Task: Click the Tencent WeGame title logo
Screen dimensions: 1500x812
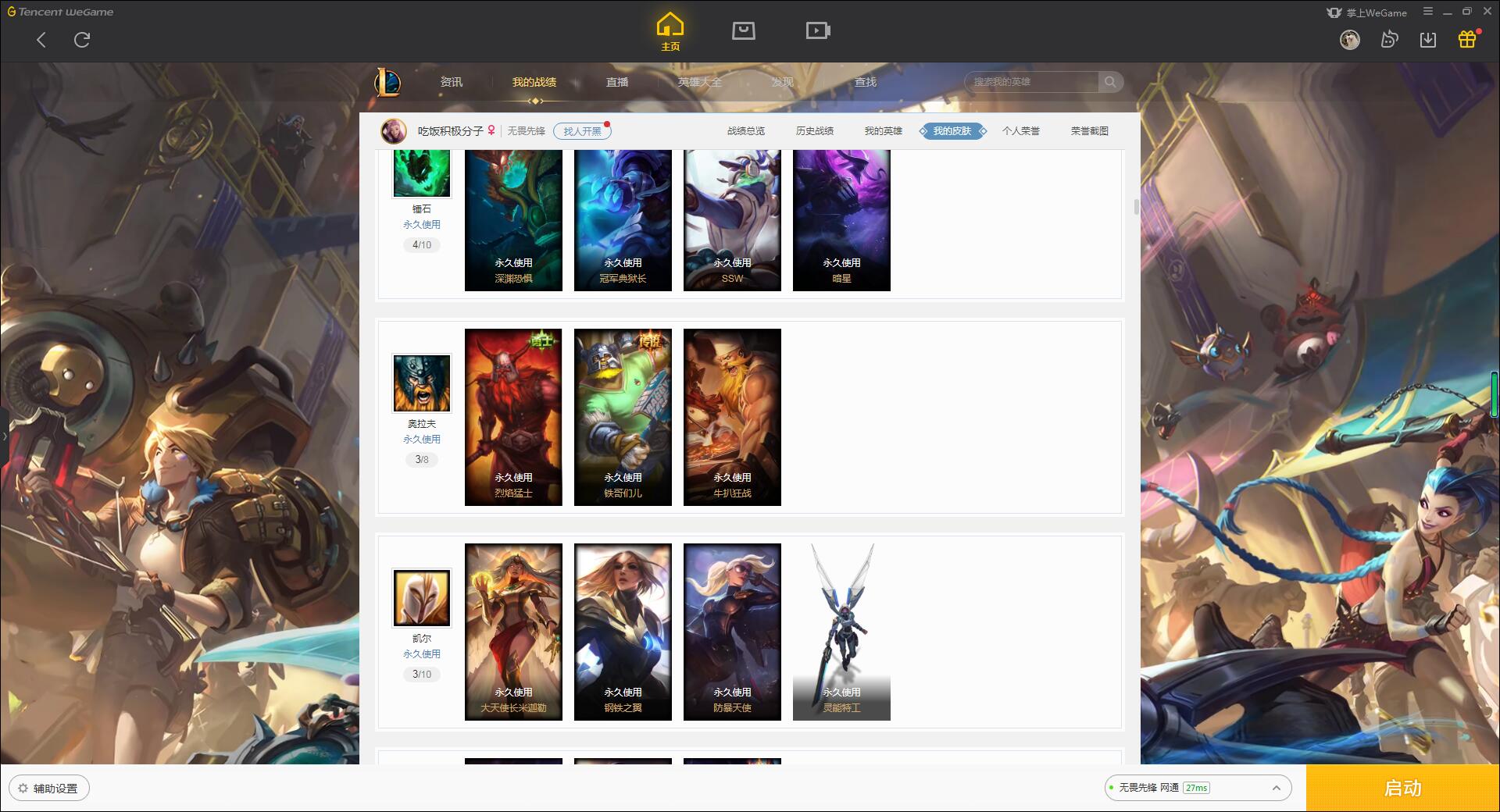Action: point(60,12)
